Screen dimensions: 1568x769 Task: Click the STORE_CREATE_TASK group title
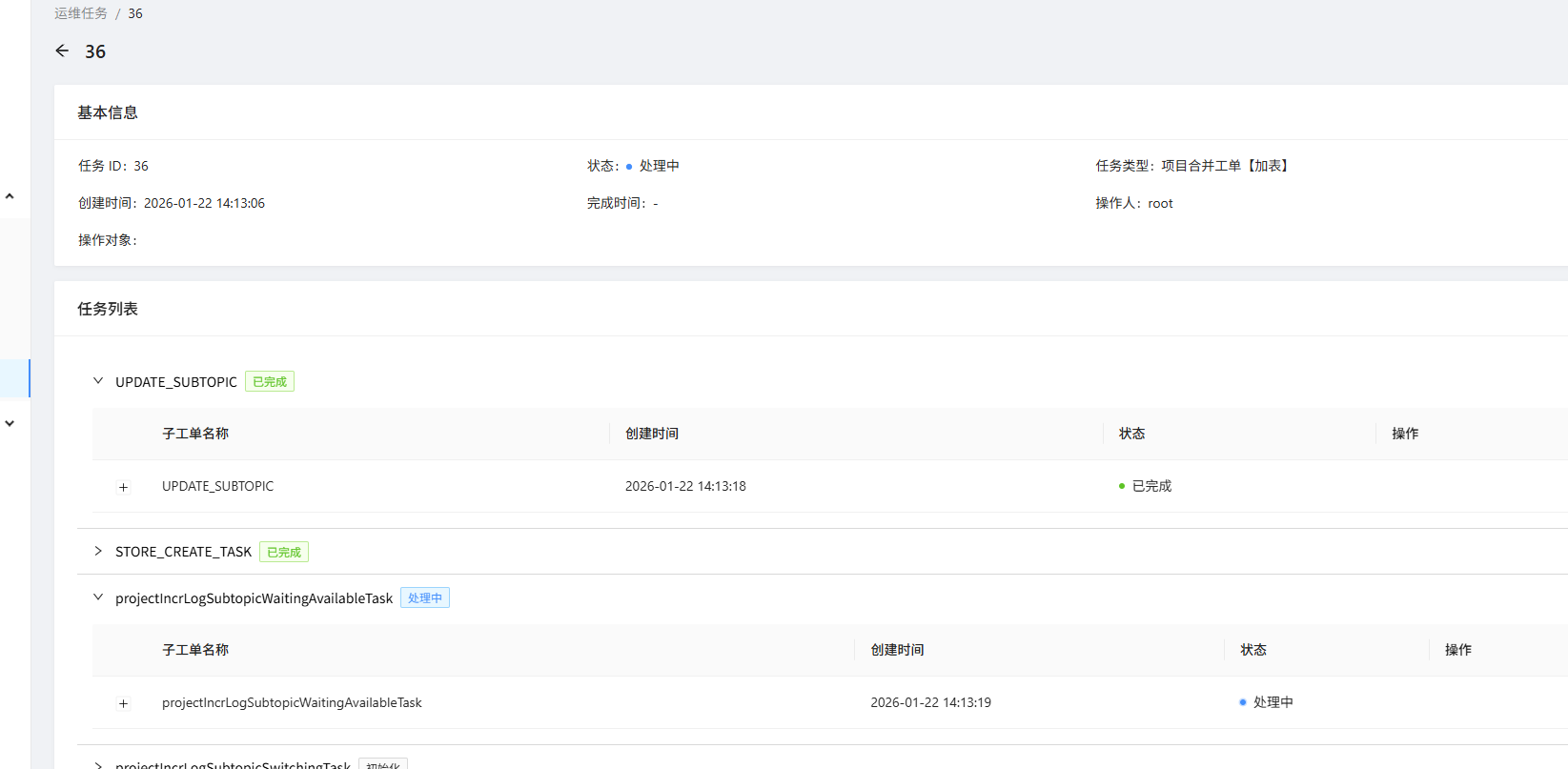[x=183, y=552]
